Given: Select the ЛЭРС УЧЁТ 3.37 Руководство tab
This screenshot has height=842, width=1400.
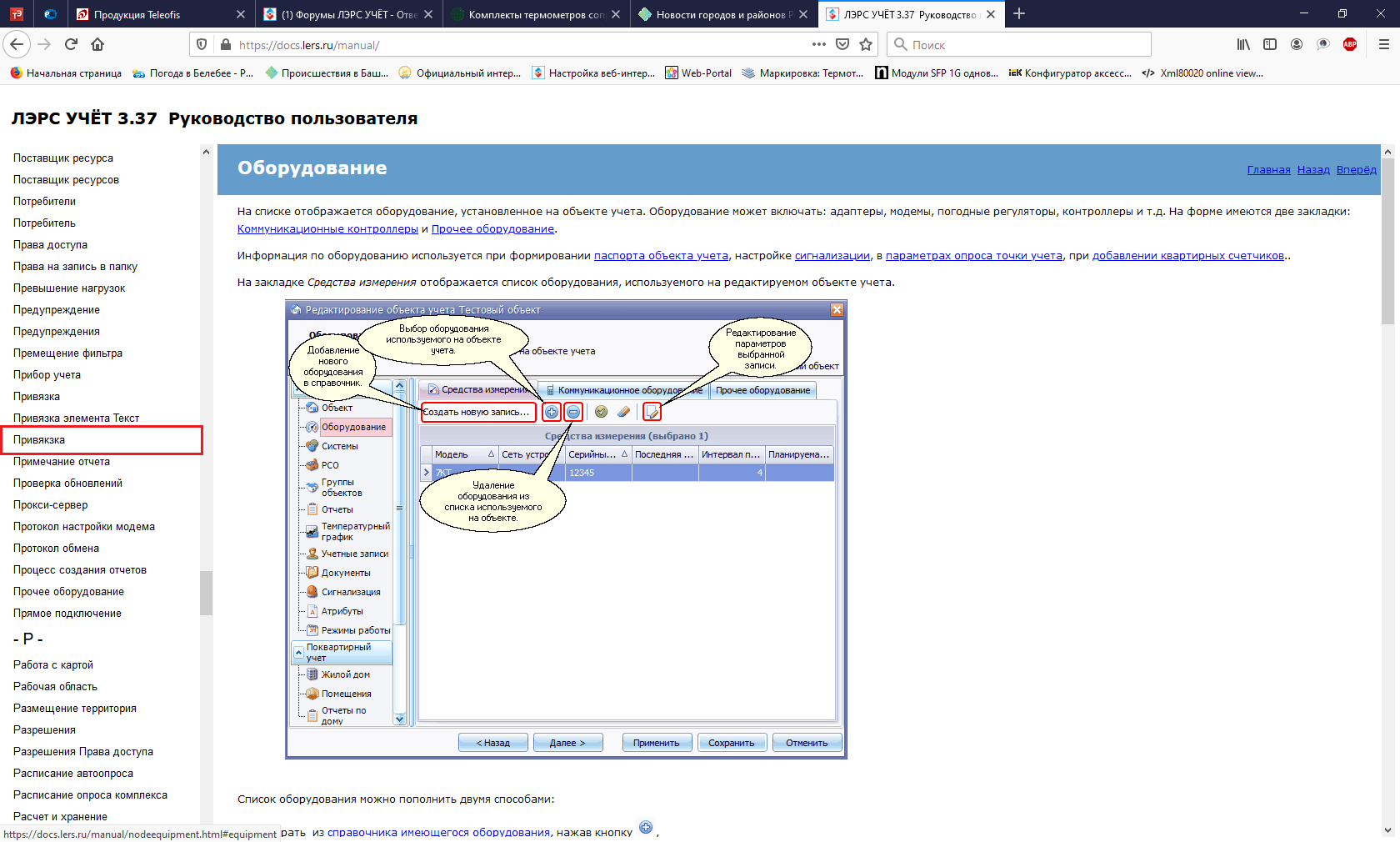Looking at the screenshot, I should (911, 14).
